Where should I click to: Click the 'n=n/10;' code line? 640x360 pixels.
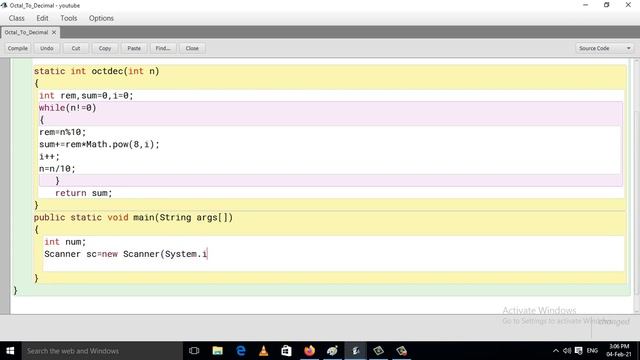57,169
